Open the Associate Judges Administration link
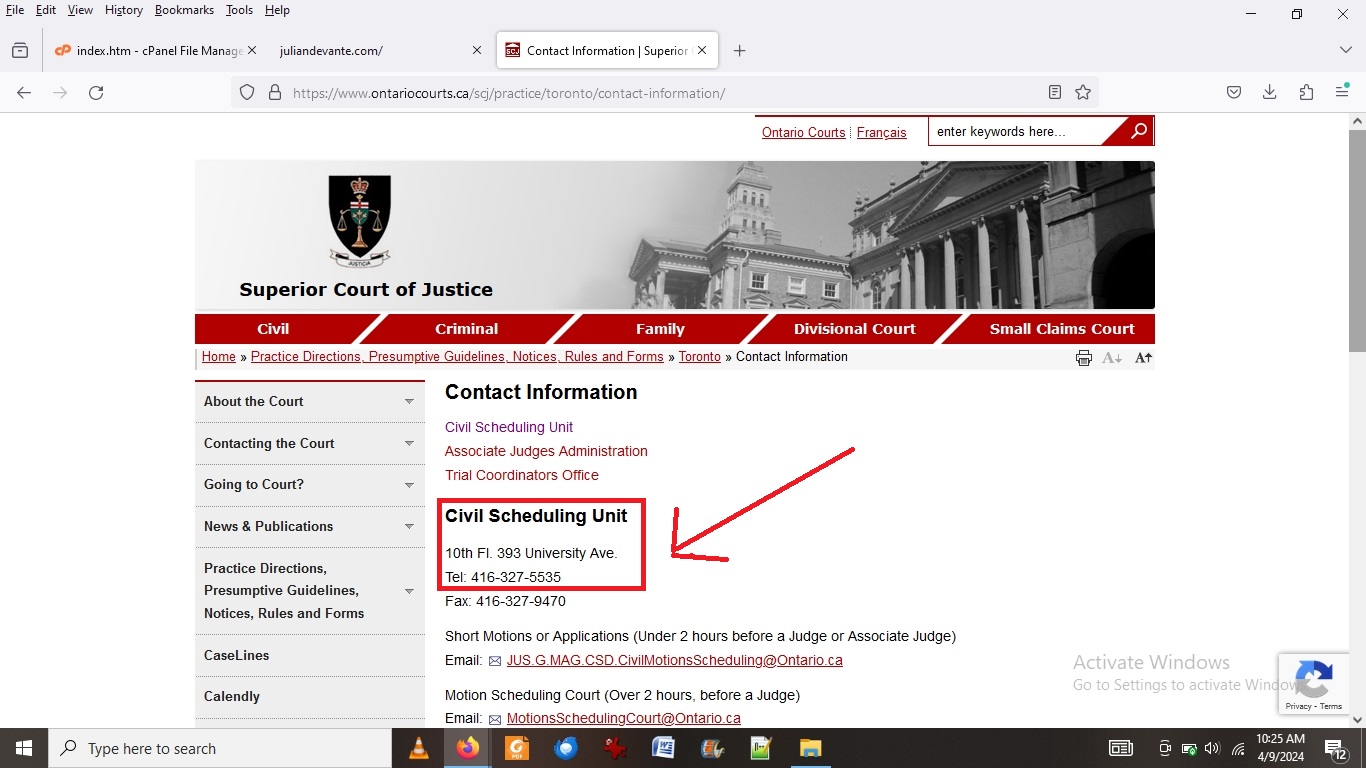The image size is (1366, 768). coord(546,451)
